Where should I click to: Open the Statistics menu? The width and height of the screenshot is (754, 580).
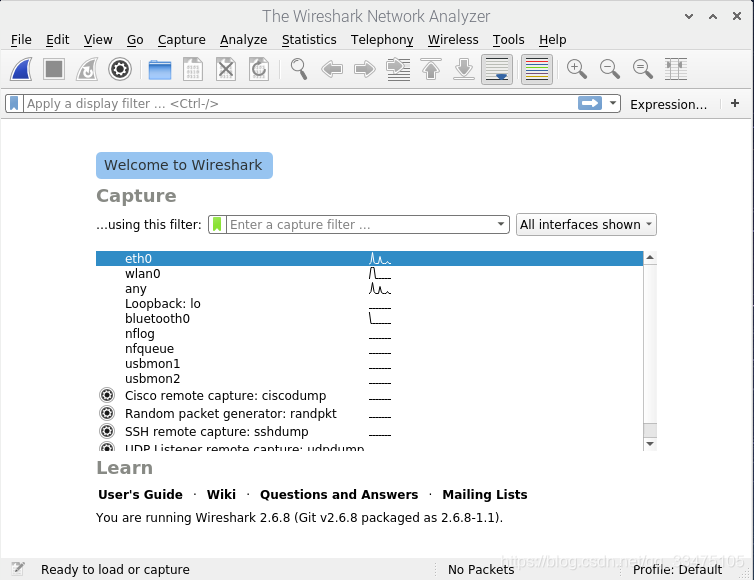click(309, 39)
